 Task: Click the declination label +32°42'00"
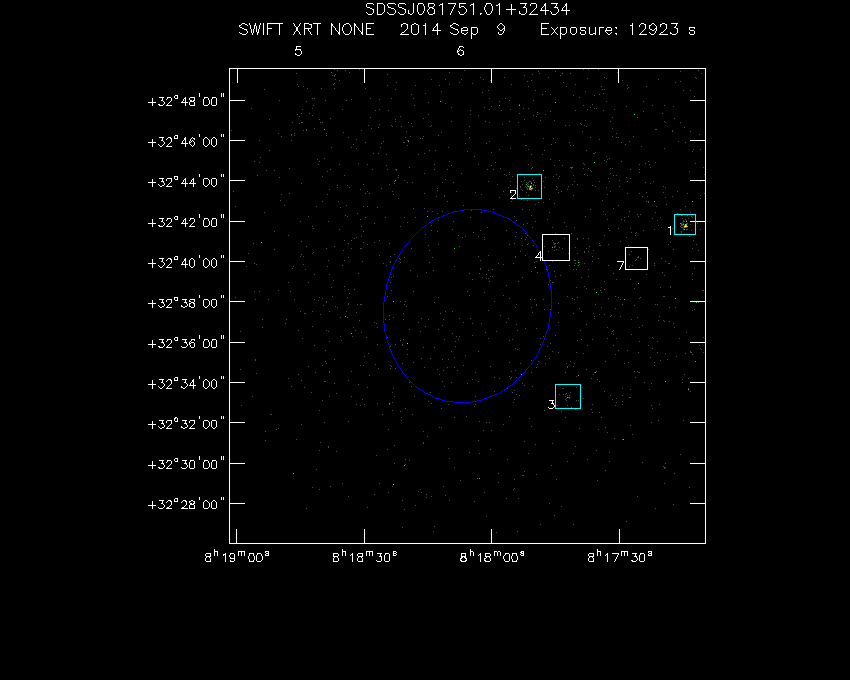186,222
